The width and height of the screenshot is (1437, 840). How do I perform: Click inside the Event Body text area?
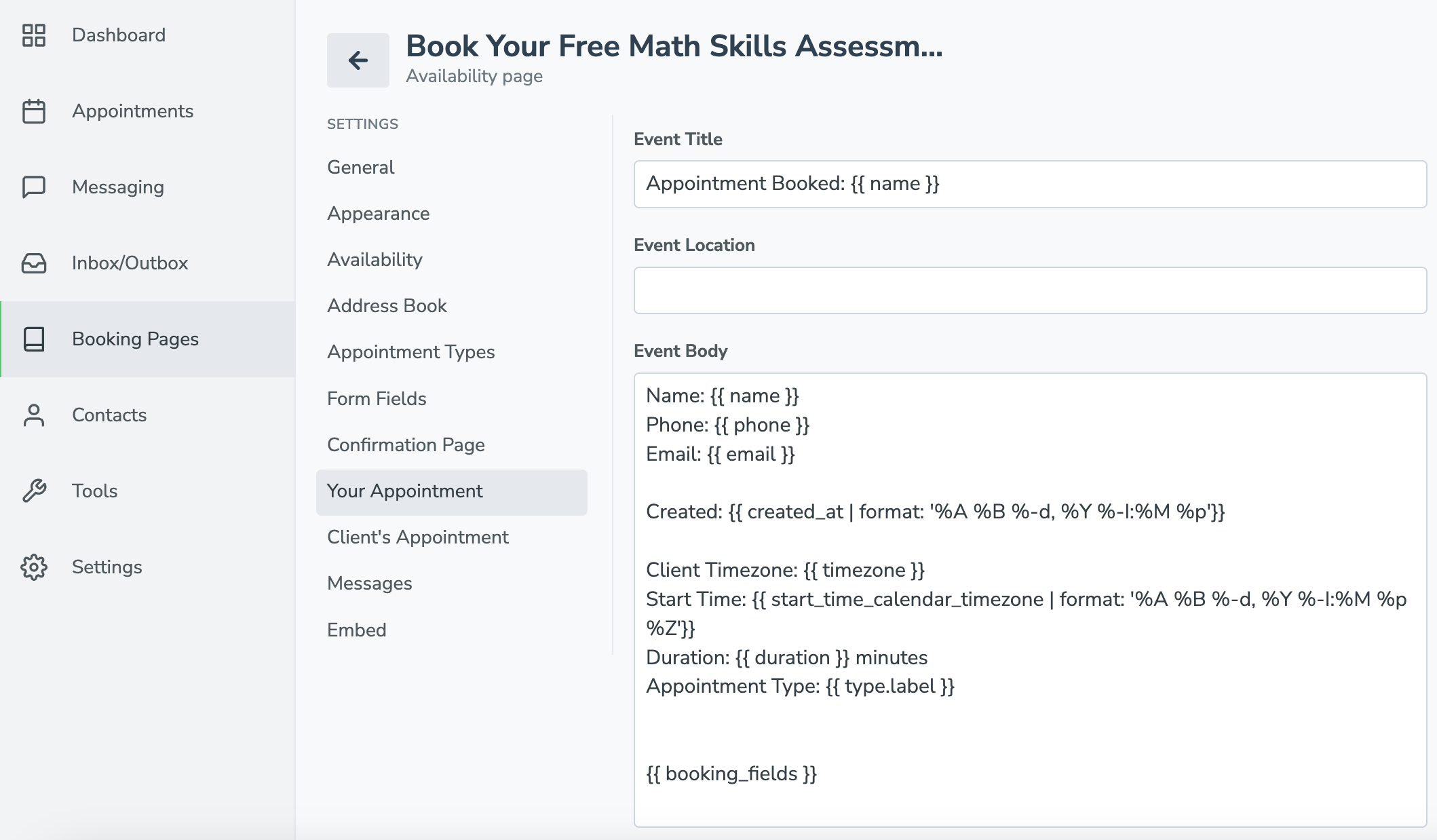click(x=1030, y=600)
